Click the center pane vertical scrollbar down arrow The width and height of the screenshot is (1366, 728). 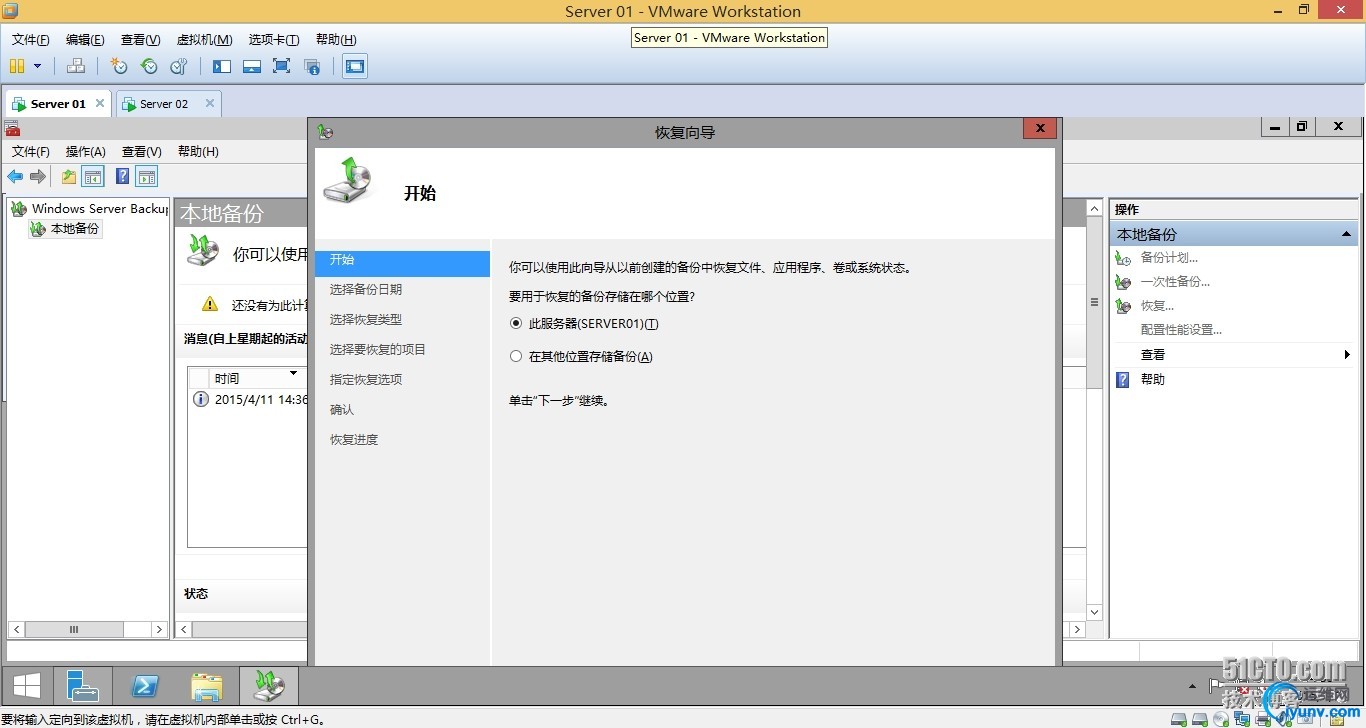pos(1094,612)
